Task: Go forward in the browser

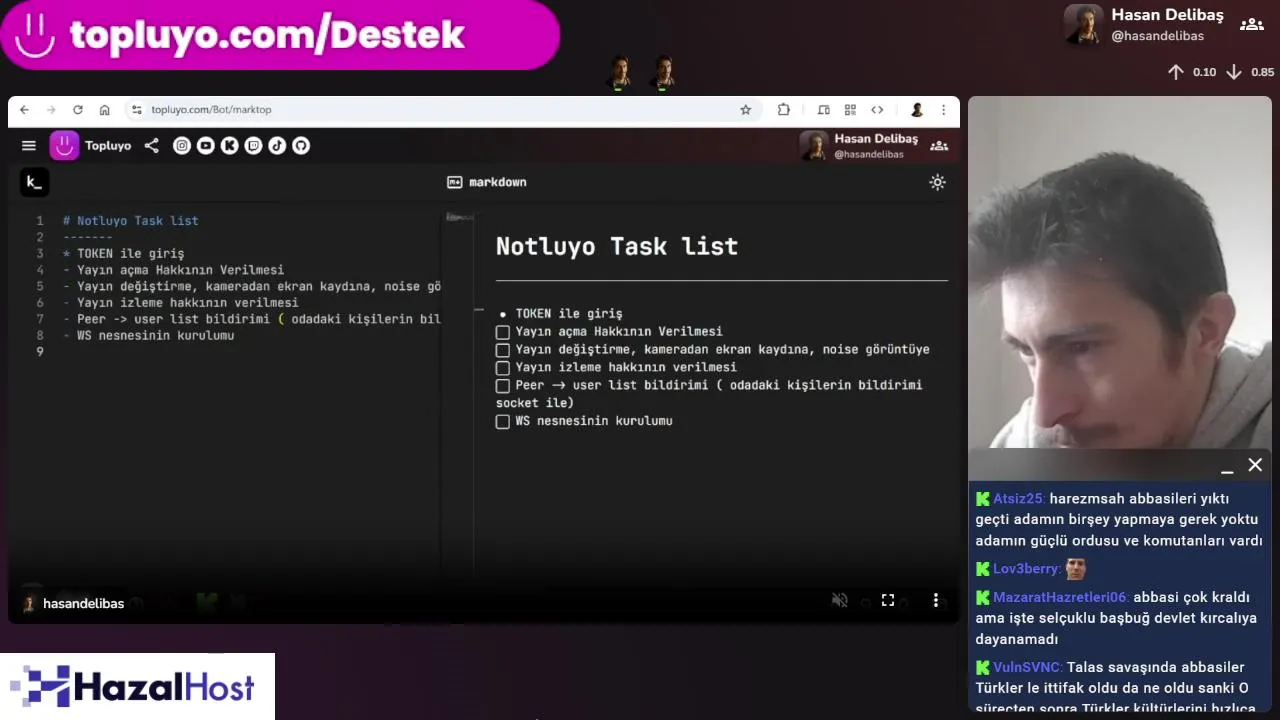Action: [51, 110]
